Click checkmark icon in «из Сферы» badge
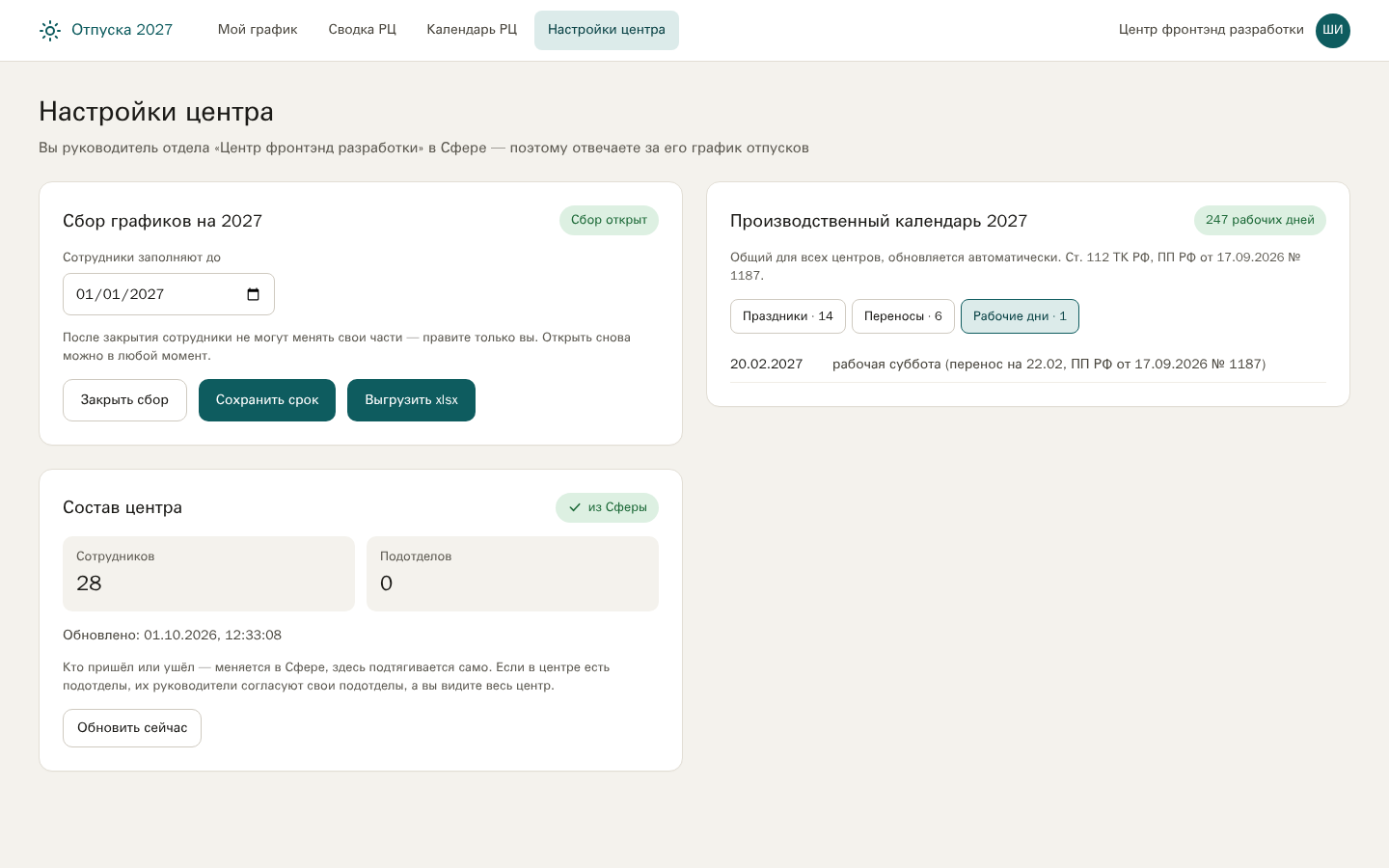Viewport: 1389px width, 868px height. point(575,507)
